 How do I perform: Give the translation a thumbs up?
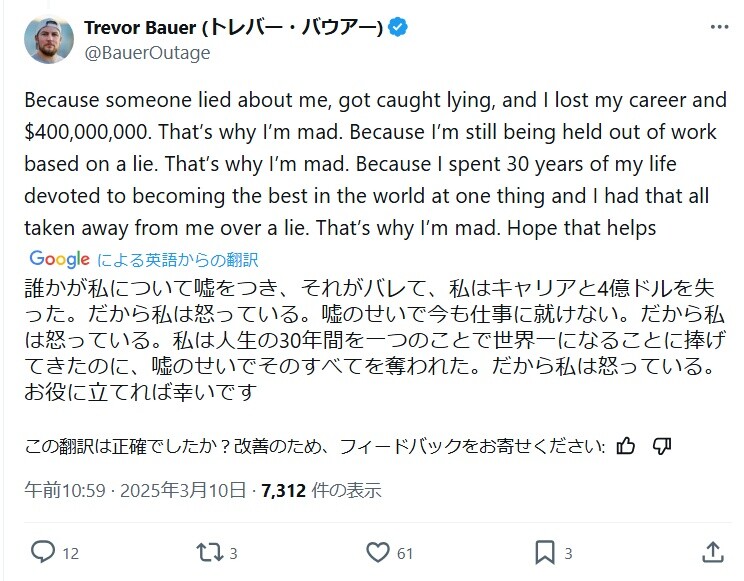[x=626, y=446]
